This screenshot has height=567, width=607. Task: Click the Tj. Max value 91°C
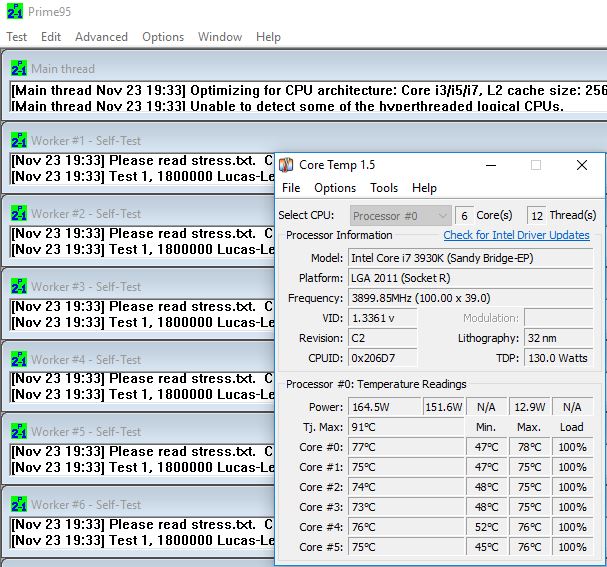(406, 427)
